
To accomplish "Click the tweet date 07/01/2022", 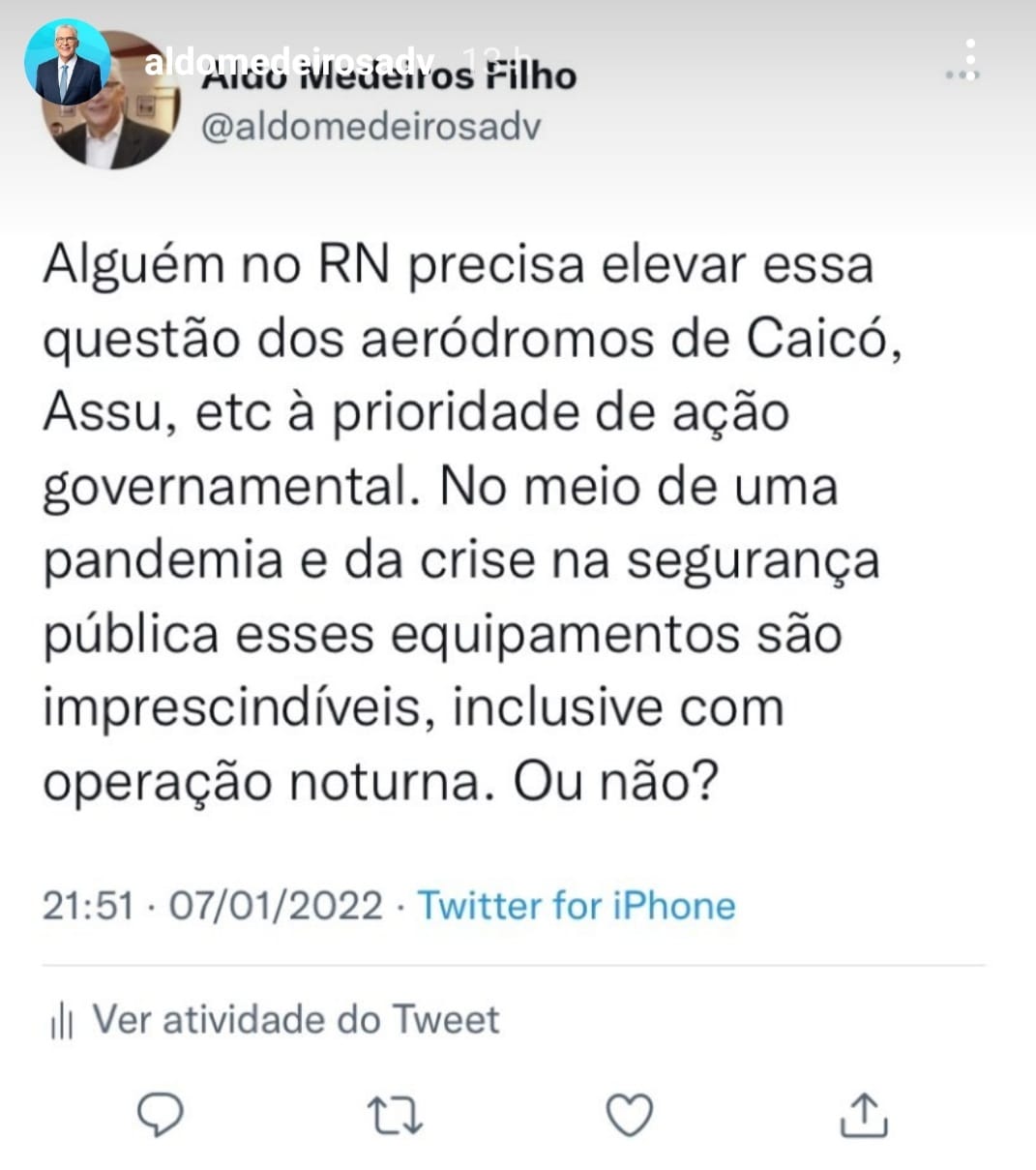I will 276,906.
